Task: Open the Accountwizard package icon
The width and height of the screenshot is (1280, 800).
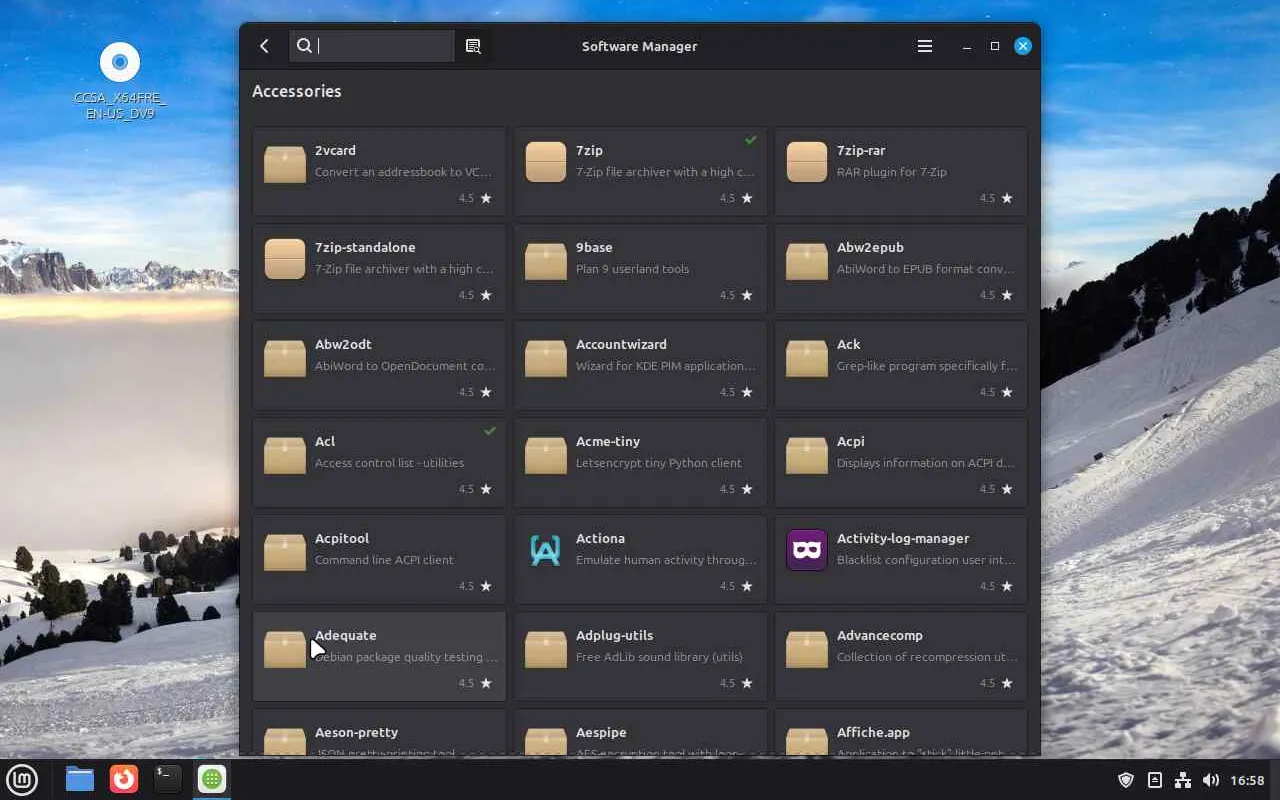Action: point(546,357)
